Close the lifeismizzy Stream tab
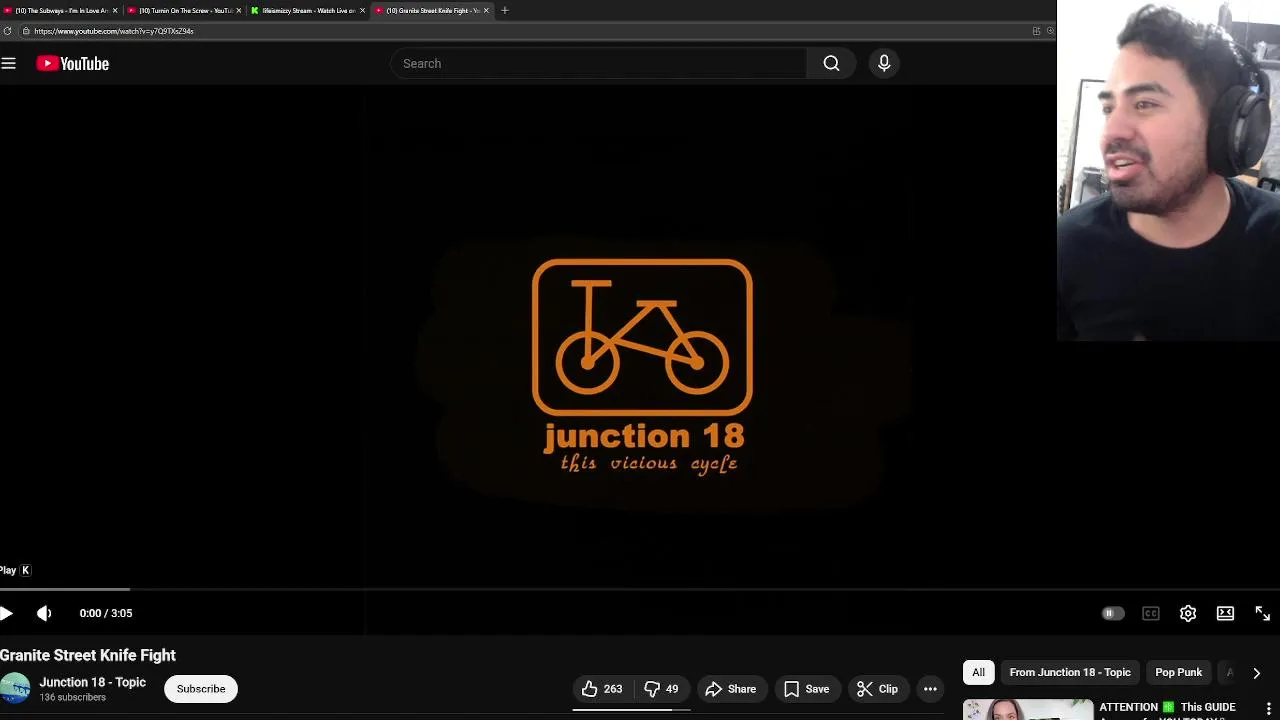Screen dimensions: 1280x720 point(363,10)
